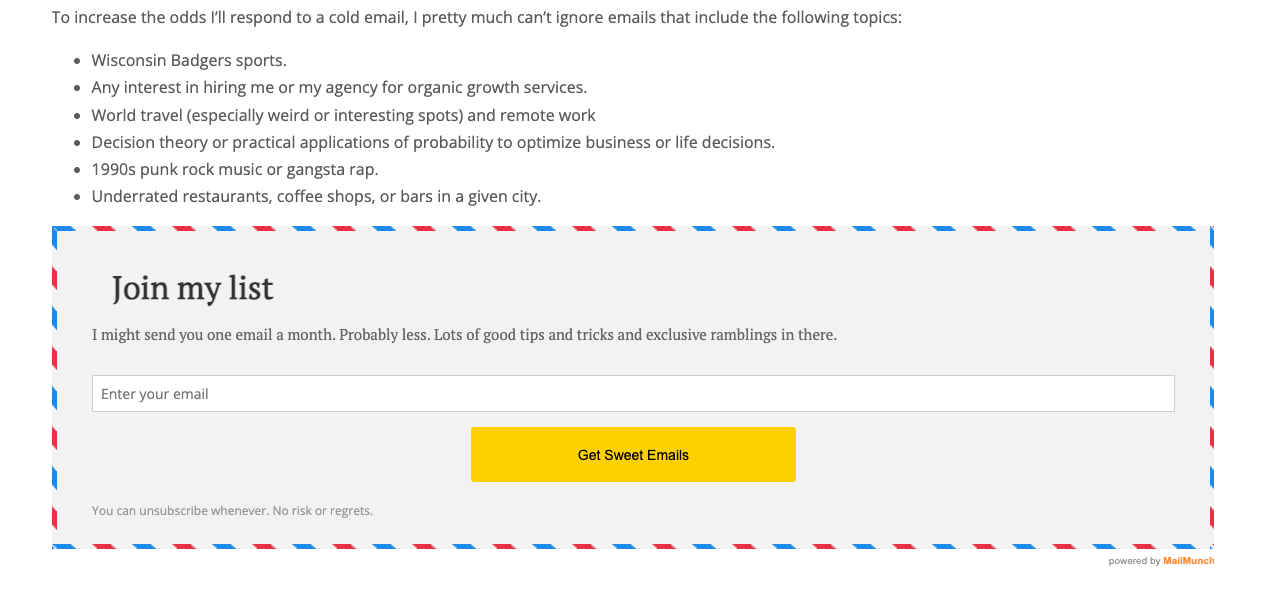Image resolution: width=1267 pixels, height=615 pixels.
Task: Click the organic growth services bullet text
Action: pyautogui.click(x=339, y=88)
